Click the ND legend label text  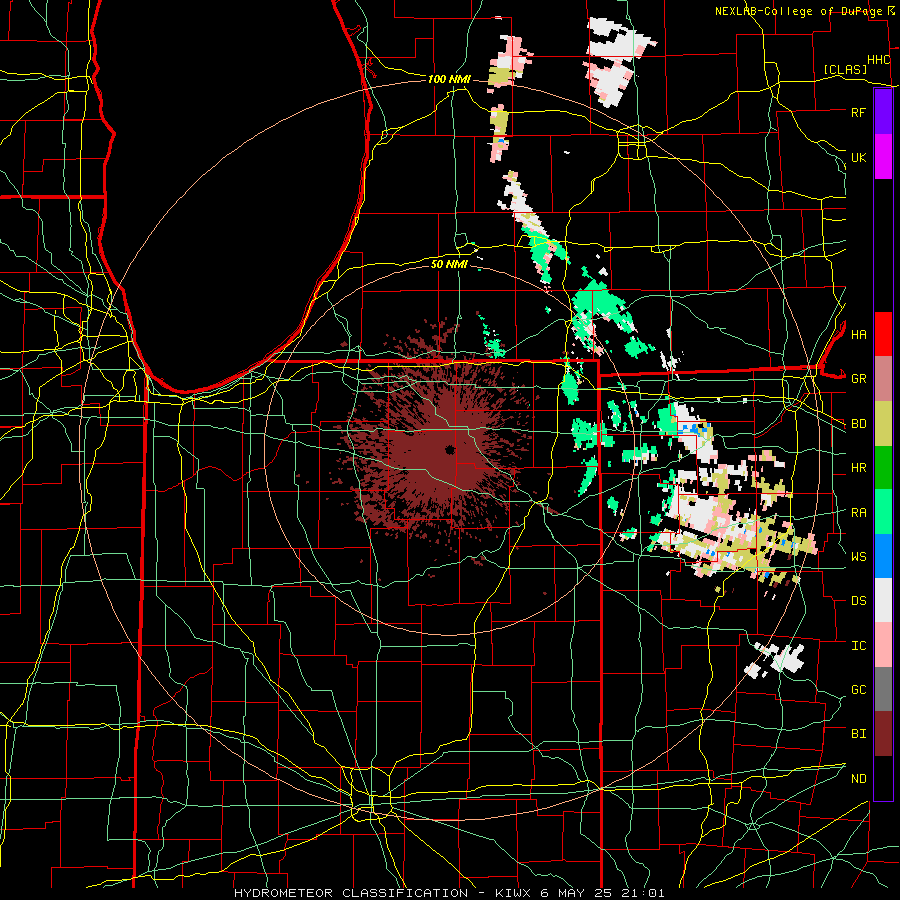858,779
